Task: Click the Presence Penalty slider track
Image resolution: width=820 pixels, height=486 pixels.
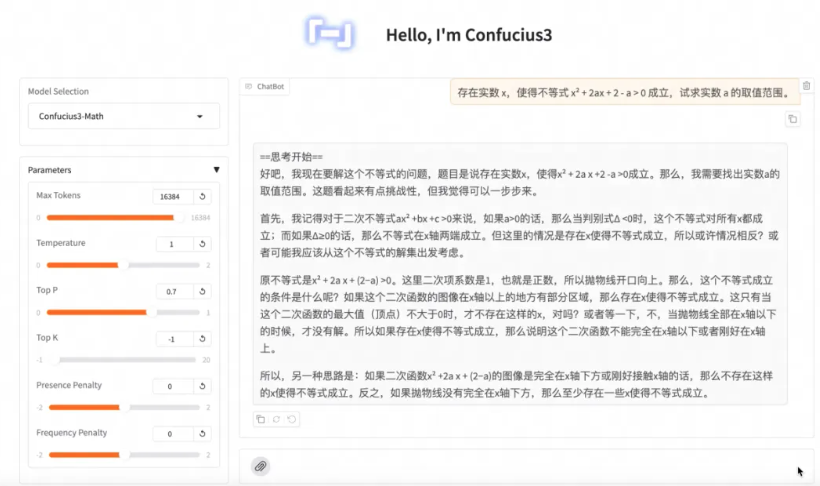Action: coord(124,407)
